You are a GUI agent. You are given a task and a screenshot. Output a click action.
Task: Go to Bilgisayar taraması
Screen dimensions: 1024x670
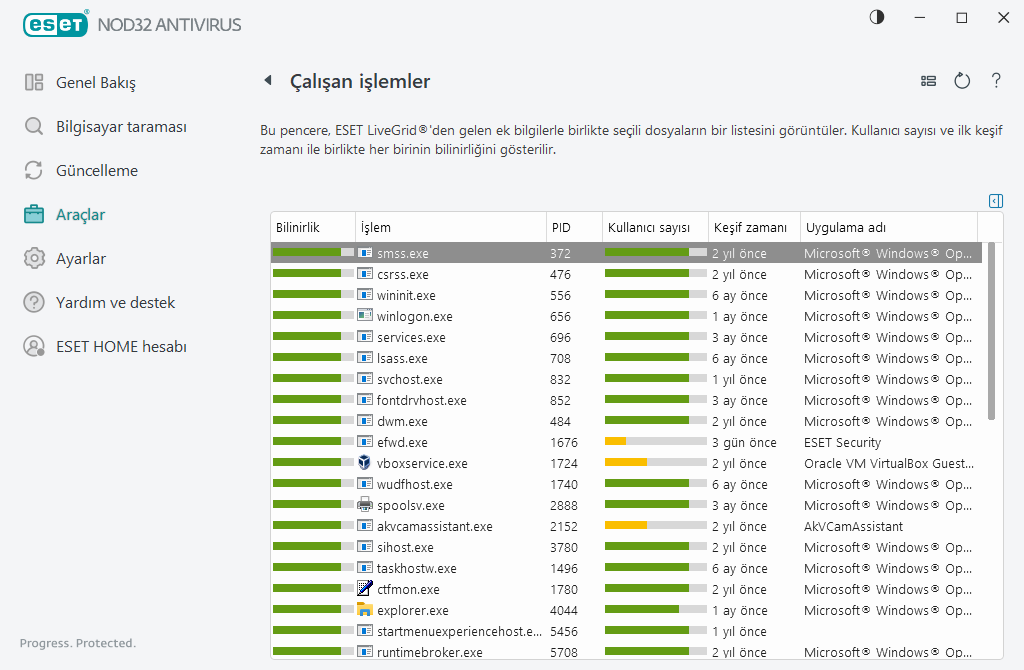point(121,127)
